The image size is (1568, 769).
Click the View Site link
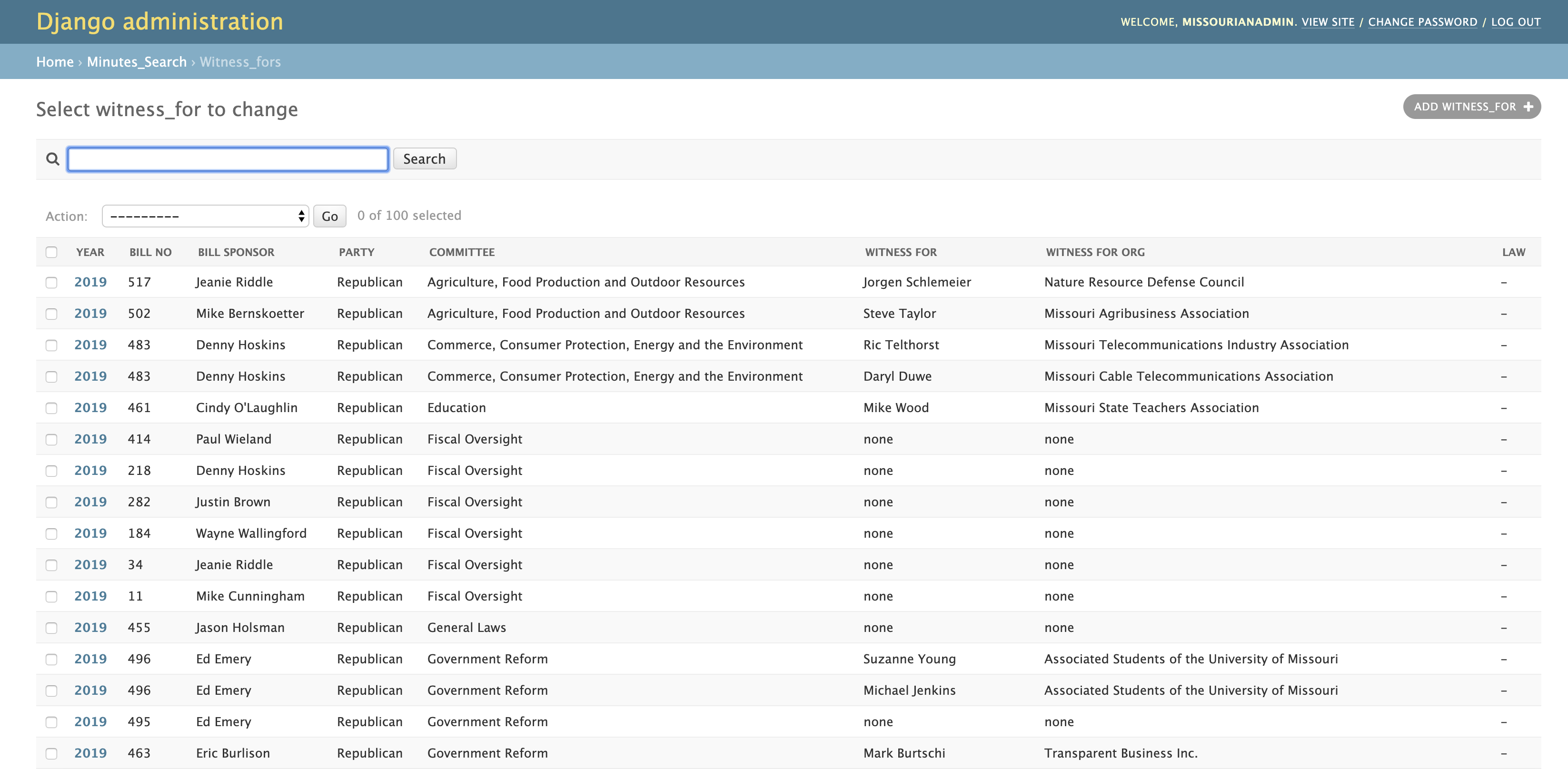pos(1328,22)
